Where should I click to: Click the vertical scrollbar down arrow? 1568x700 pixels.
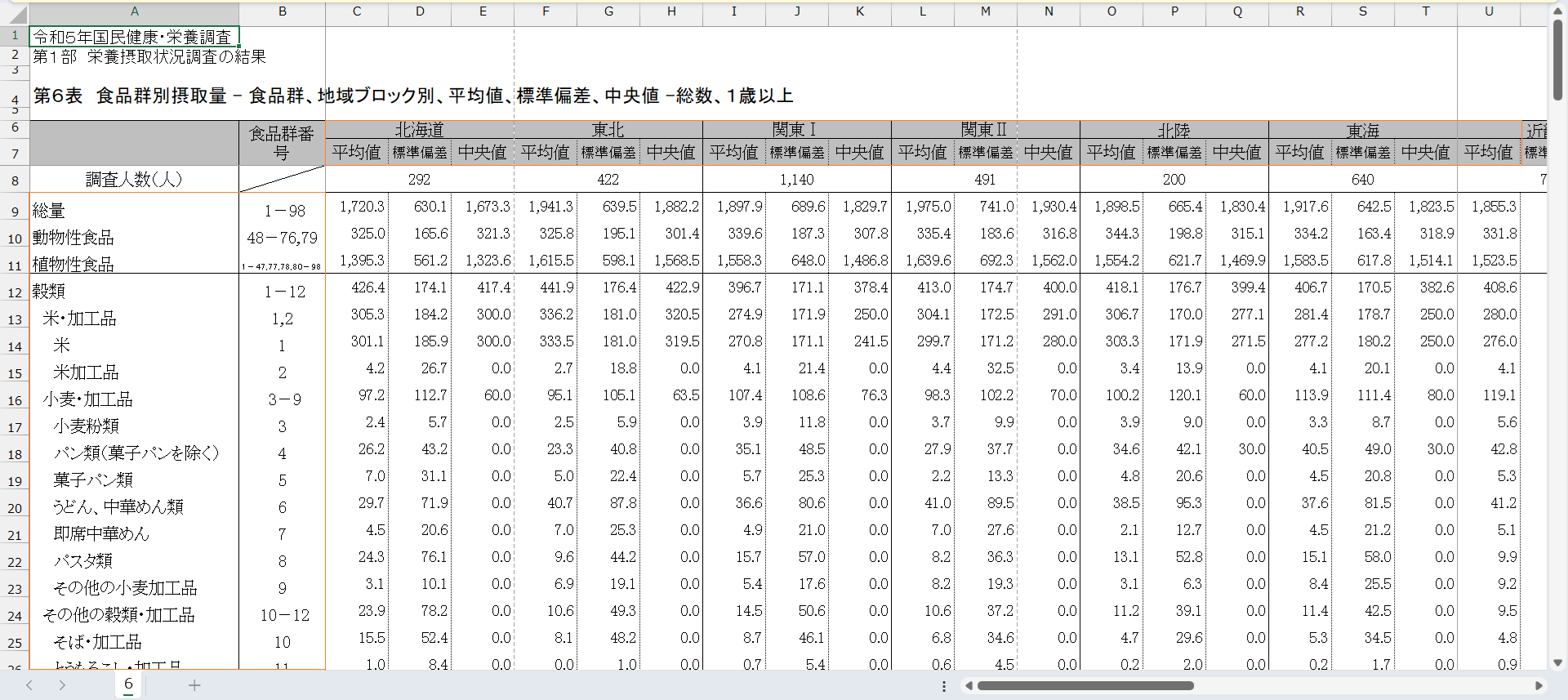(1557, 662)
